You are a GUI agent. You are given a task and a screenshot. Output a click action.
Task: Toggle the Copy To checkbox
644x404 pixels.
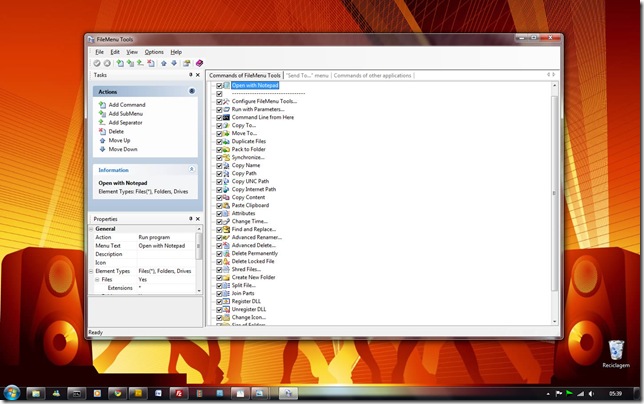pos(219,126)
